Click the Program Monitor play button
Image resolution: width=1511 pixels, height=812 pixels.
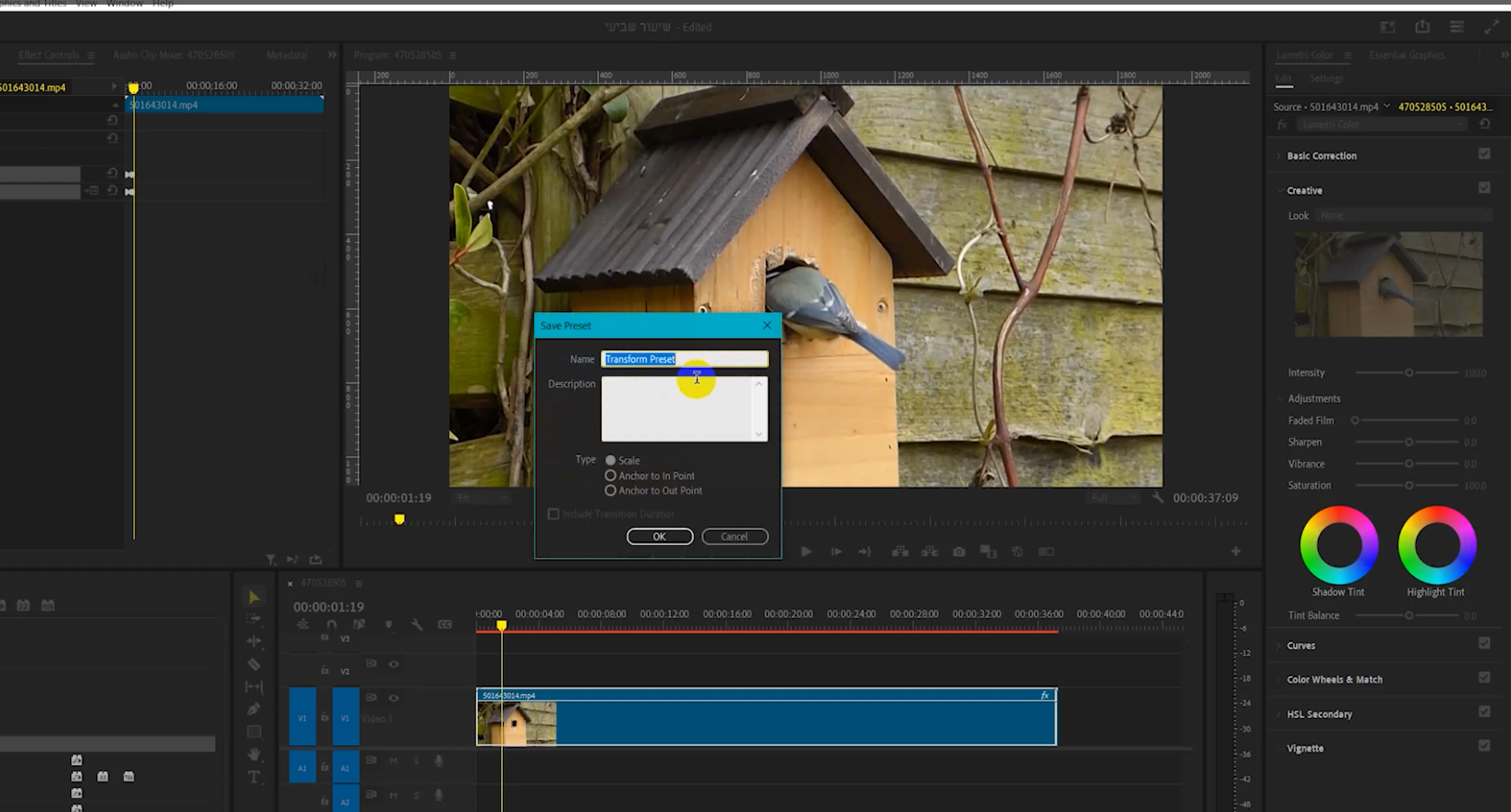(806, 551)
